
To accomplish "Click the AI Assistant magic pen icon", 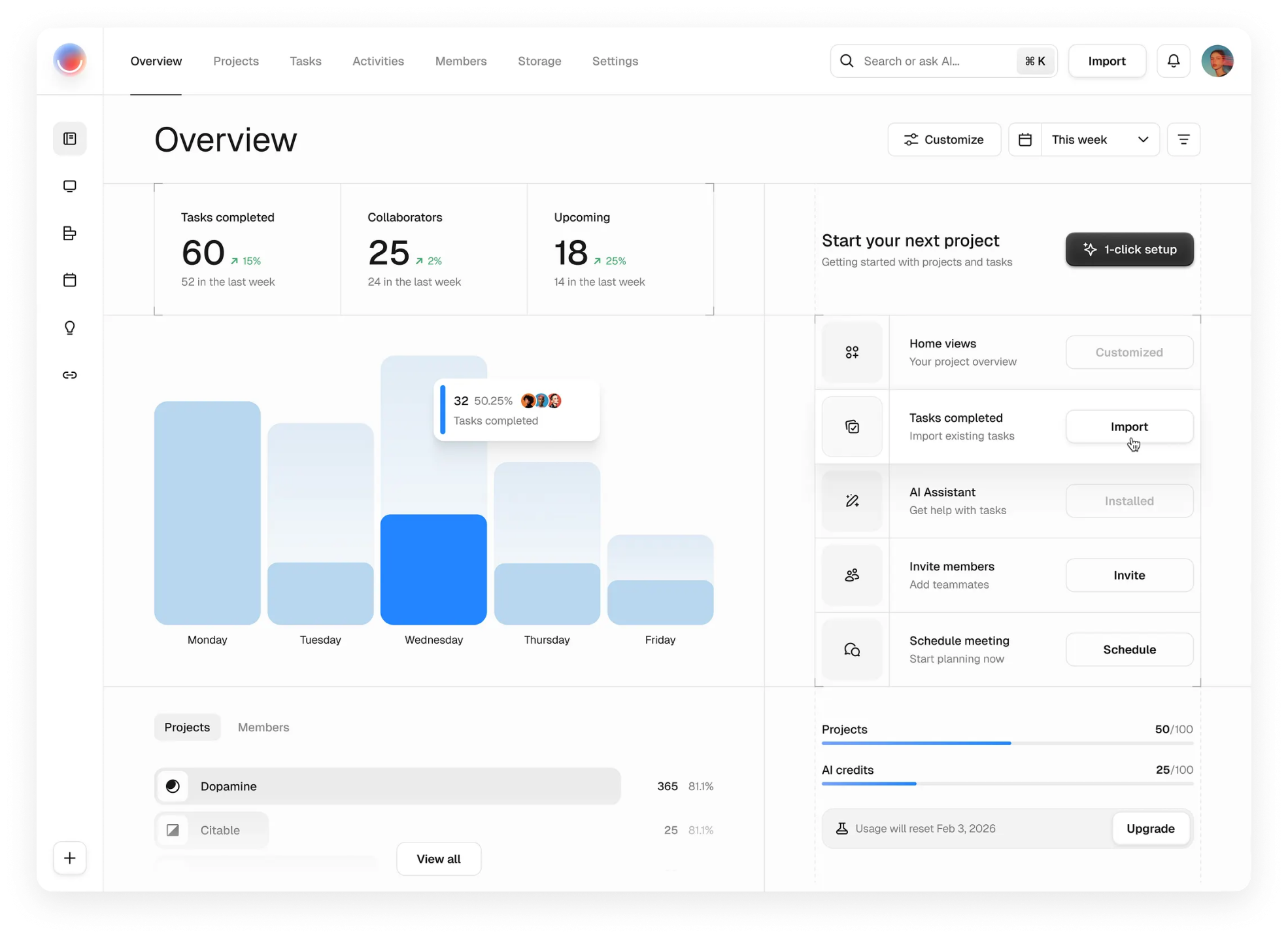I will (x=852, y=500).
